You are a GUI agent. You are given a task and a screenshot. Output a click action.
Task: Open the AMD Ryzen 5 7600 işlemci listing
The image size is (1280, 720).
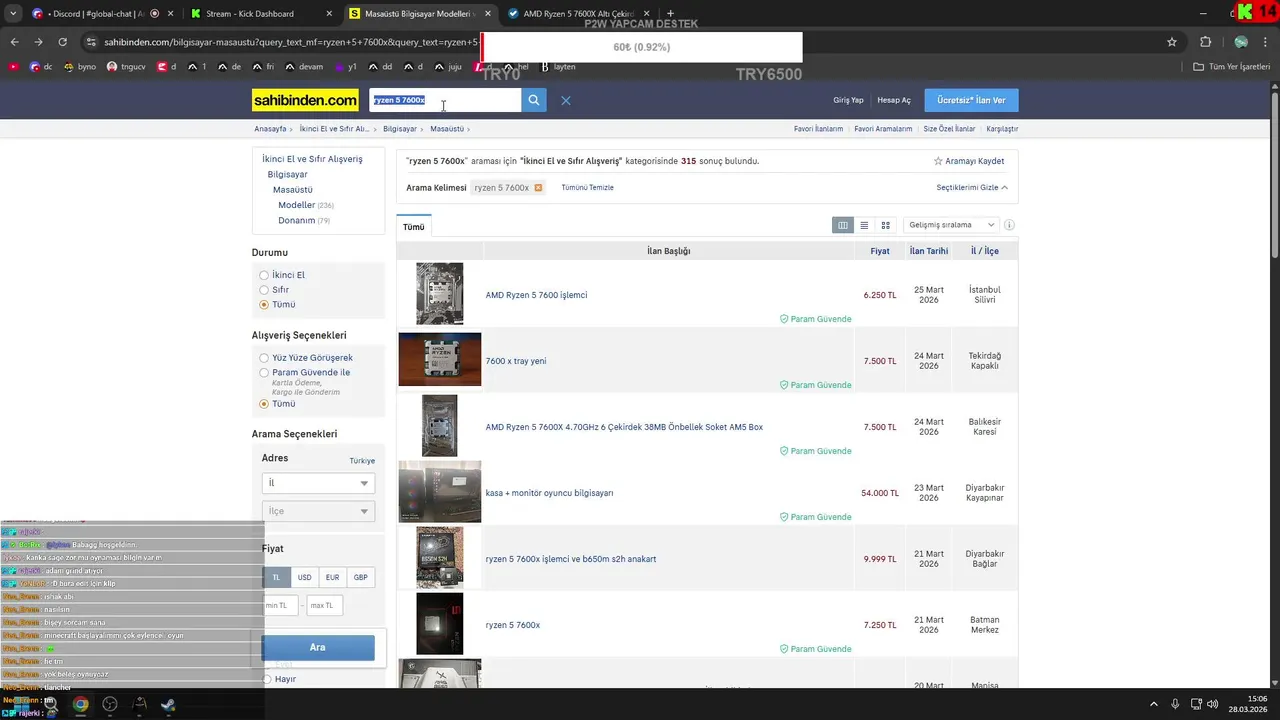[x=536, y=295]
